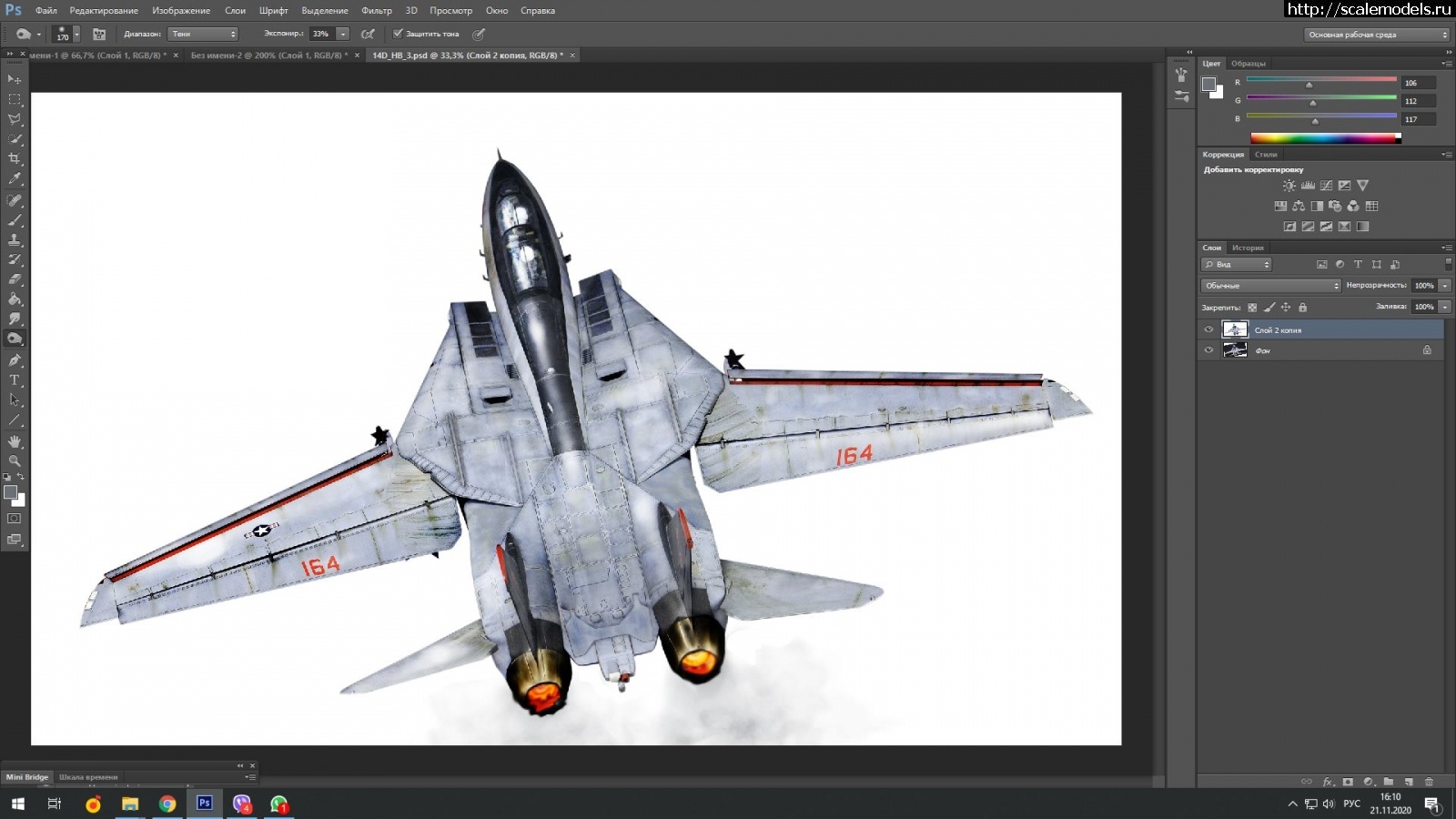Screen dimensions: 1456x819
Task: Select the Healing Brush tool
Action: tap(15, 200)
